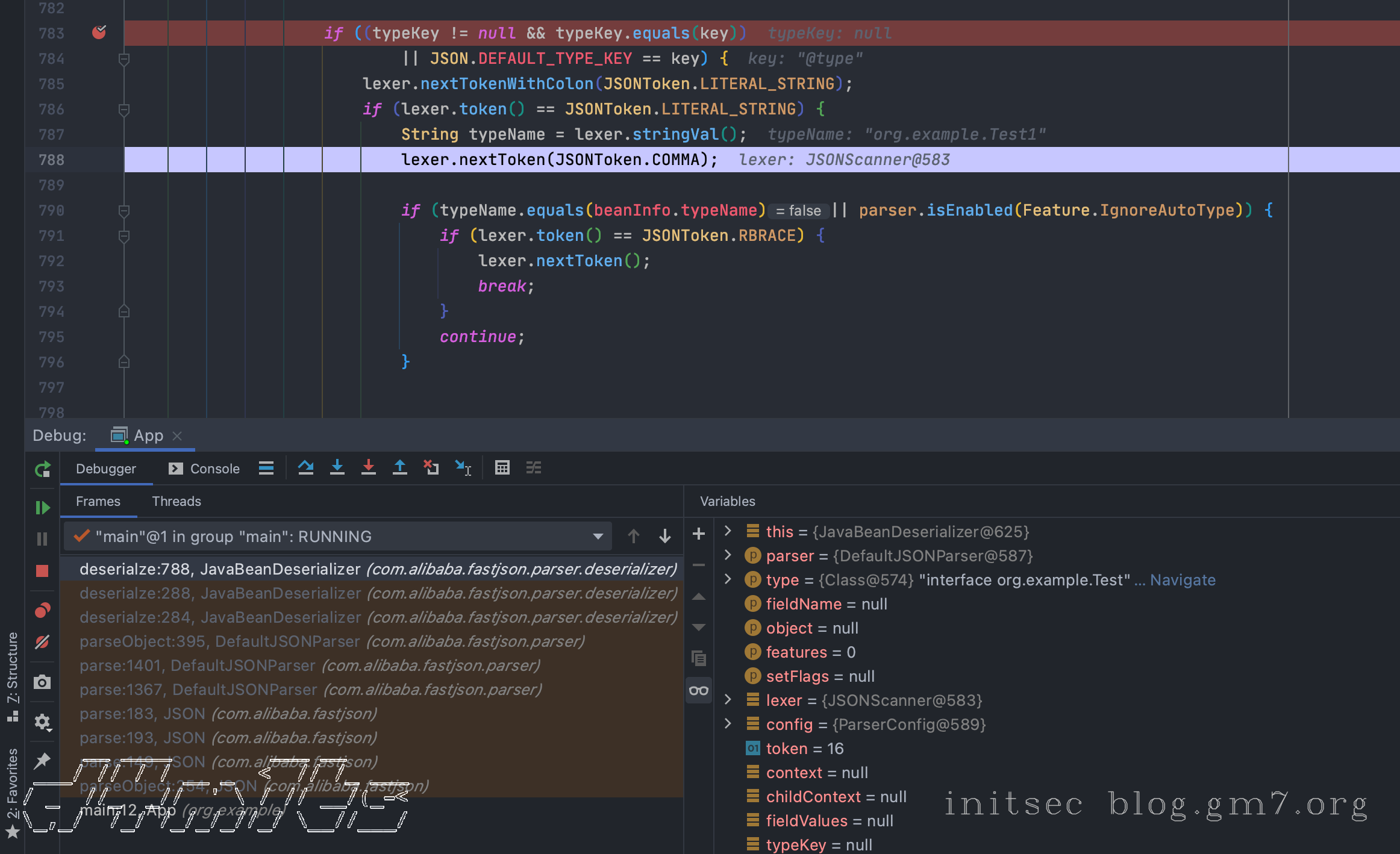Click the Force Step Into icon
Viewport: 1400px width, 854px height.
coord(369,468)
